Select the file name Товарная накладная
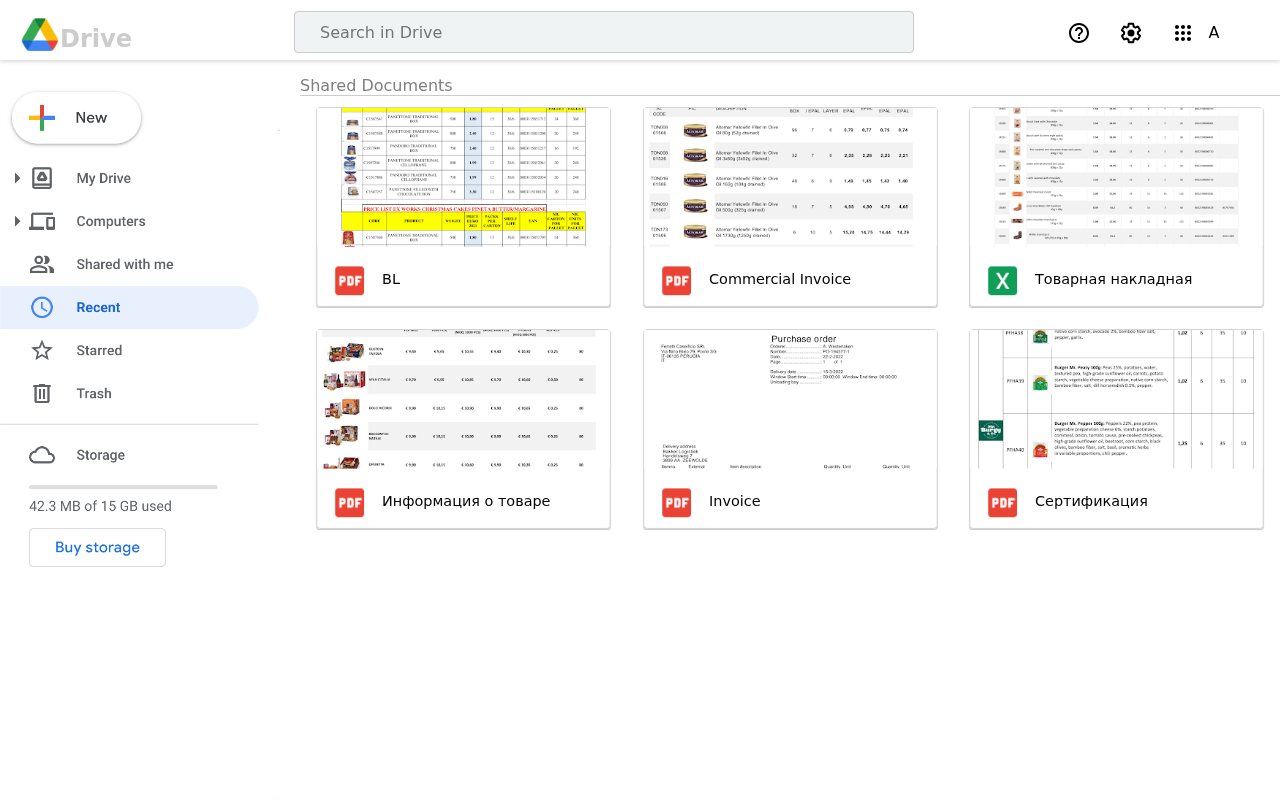 1113,279
